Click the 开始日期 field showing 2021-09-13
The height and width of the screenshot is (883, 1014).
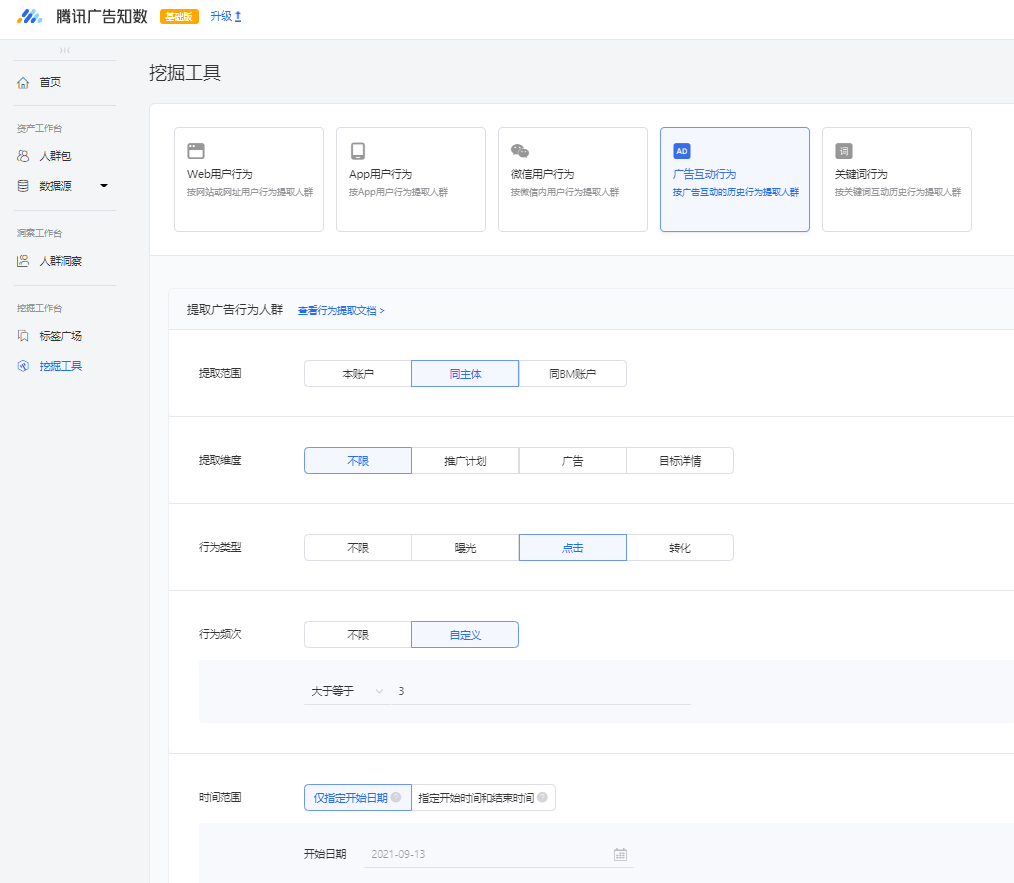499,854
